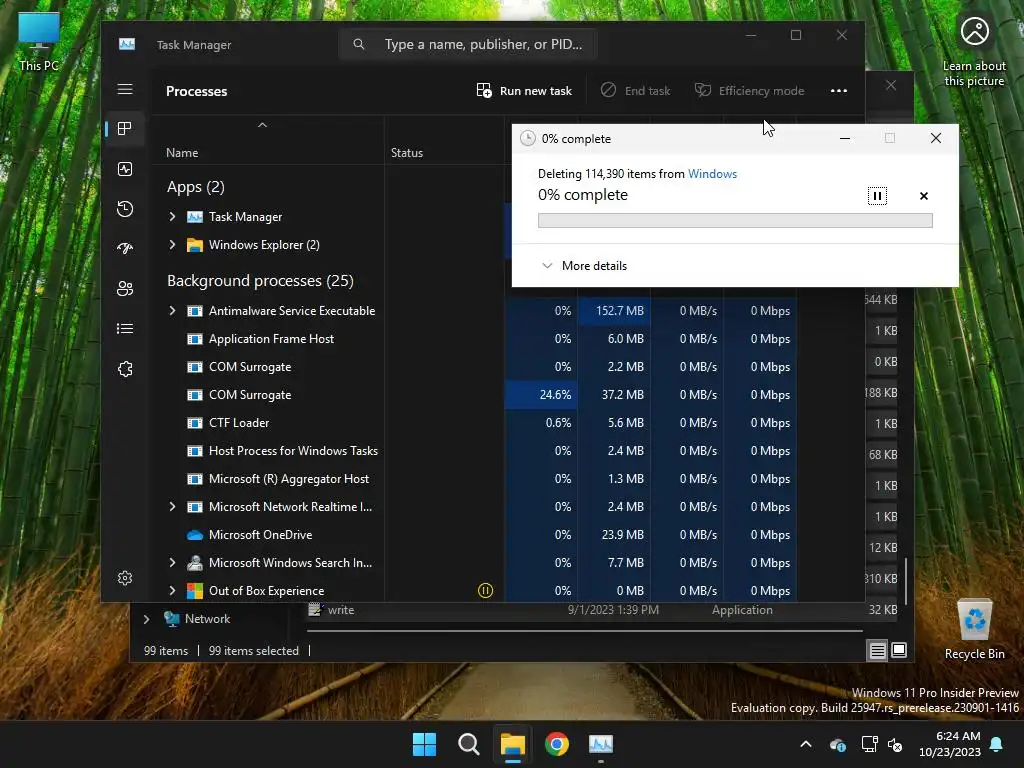Screen dimensions: 1024x768
Task: Click Task Manager taskbar icon
Action: [x=601, y=744]
